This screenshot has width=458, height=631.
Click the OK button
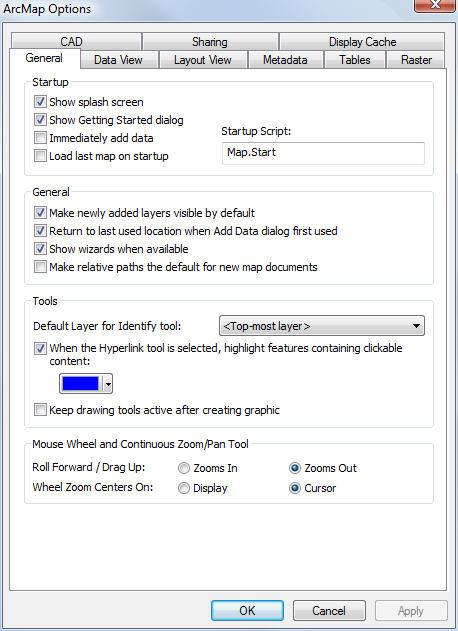(x=247, y=611)
